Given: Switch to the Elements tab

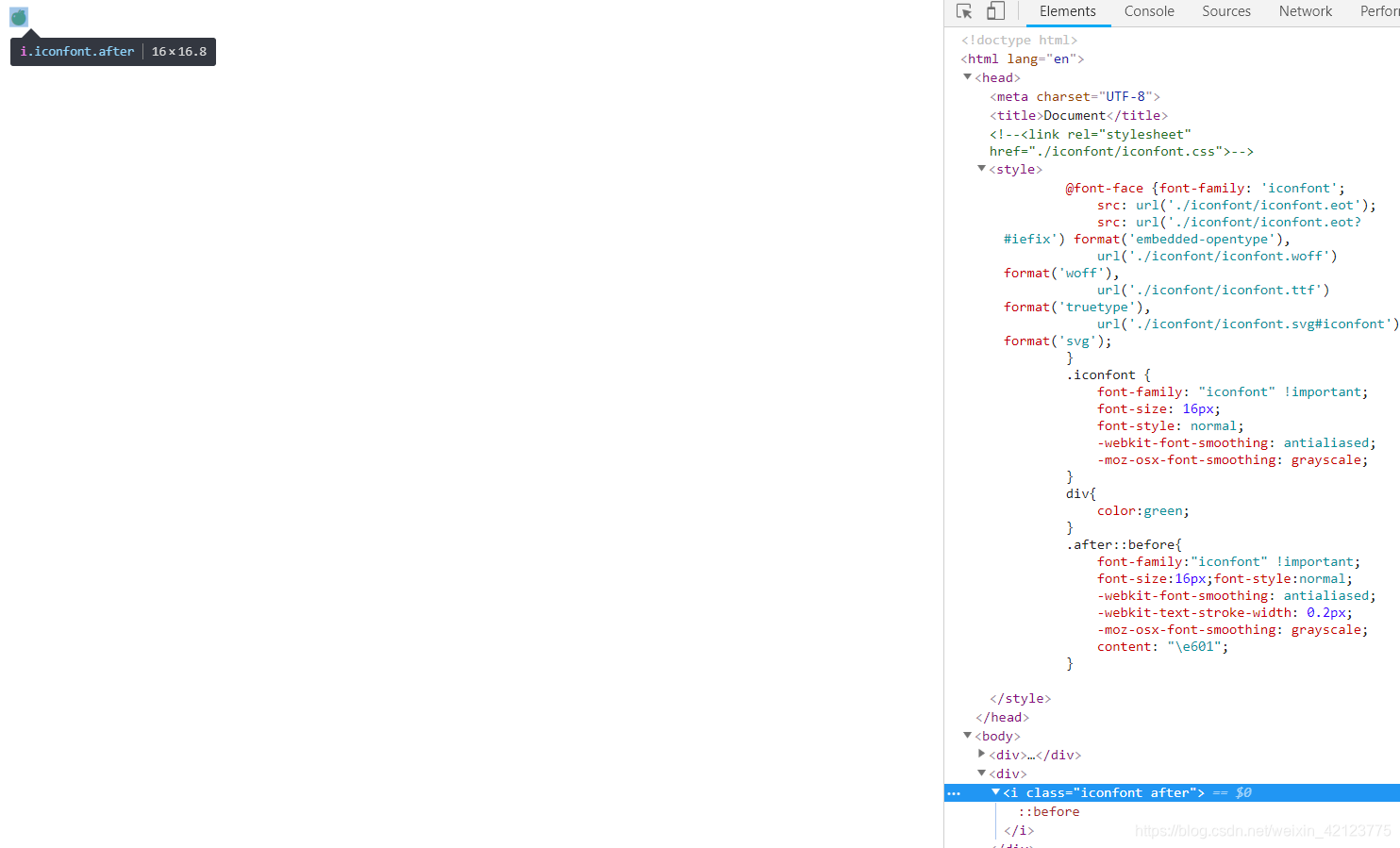Looking at the screenshot, I should click(x=1067, y=11).
